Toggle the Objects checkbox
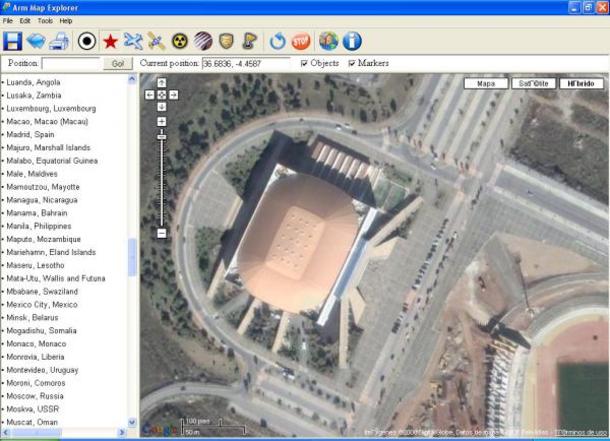 (x=304, y=63)
